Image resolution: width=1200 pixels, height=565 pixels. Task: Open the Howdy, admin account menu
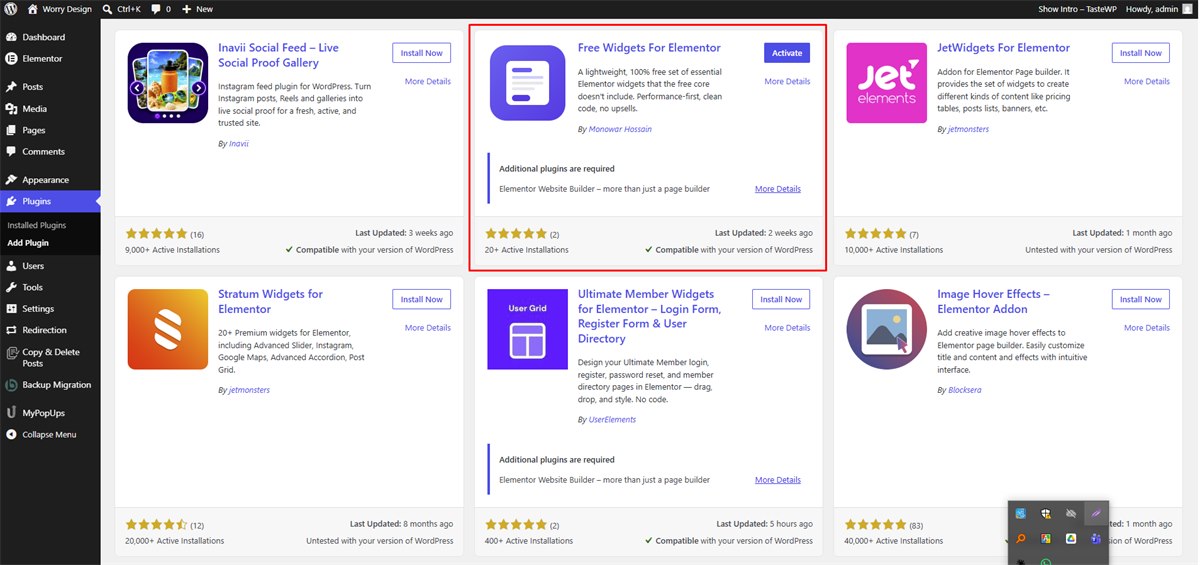[1159, 8]
